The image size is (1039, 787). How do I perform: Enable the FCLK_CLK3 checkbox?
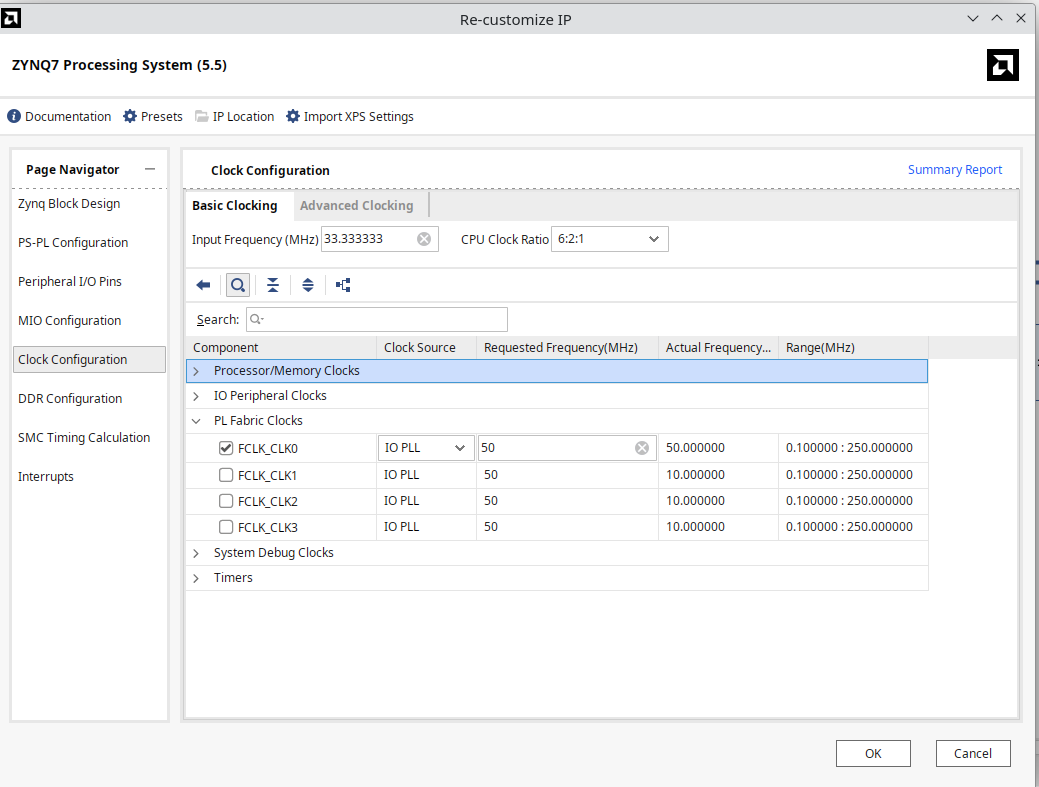[226, 527]
